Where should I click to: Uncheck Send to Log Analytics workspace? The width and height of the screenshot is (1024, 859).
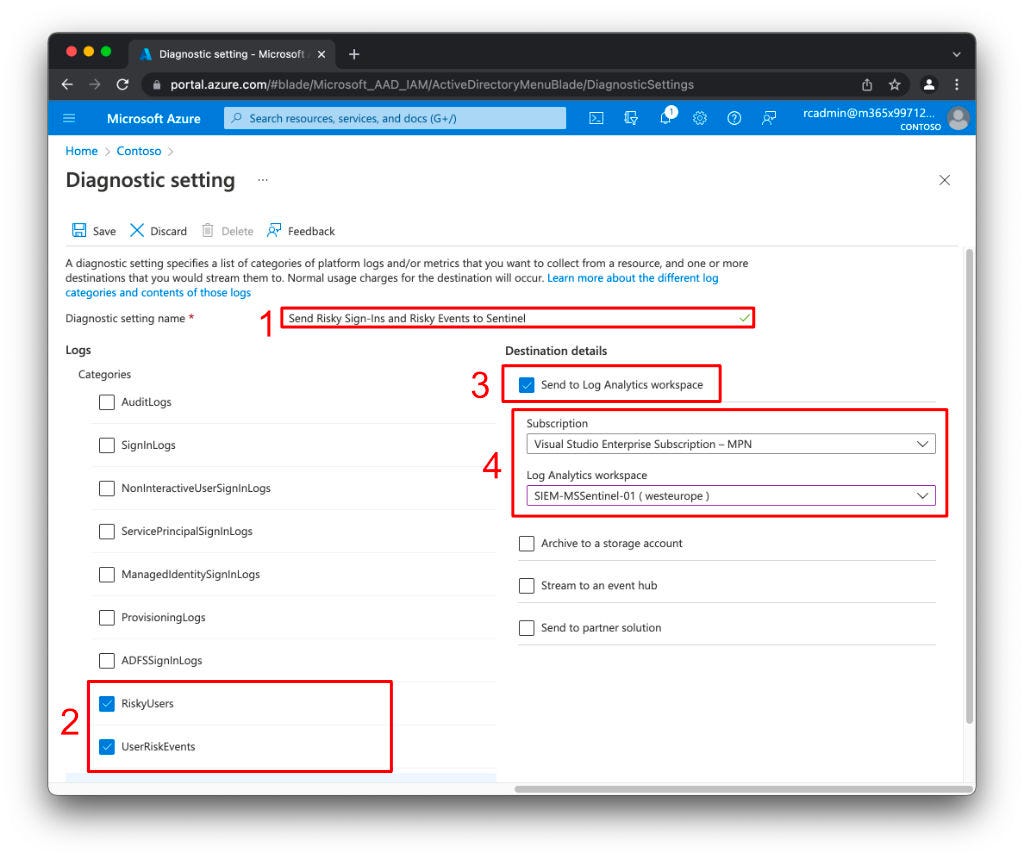[x=526, y=385]
